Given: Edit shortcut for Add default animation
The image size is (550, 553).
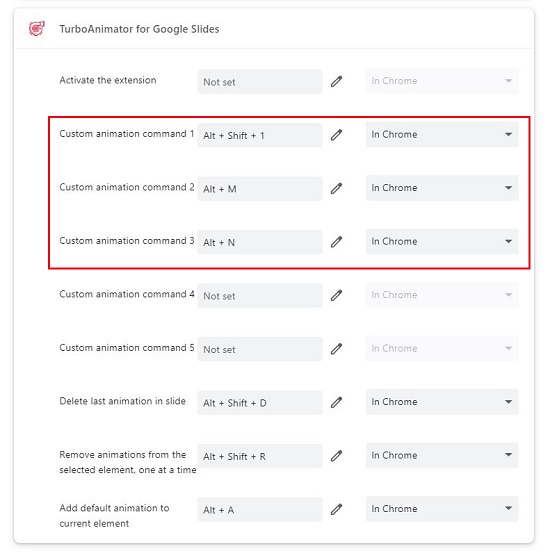Looking at the screenshot, I should click(337, 510).
